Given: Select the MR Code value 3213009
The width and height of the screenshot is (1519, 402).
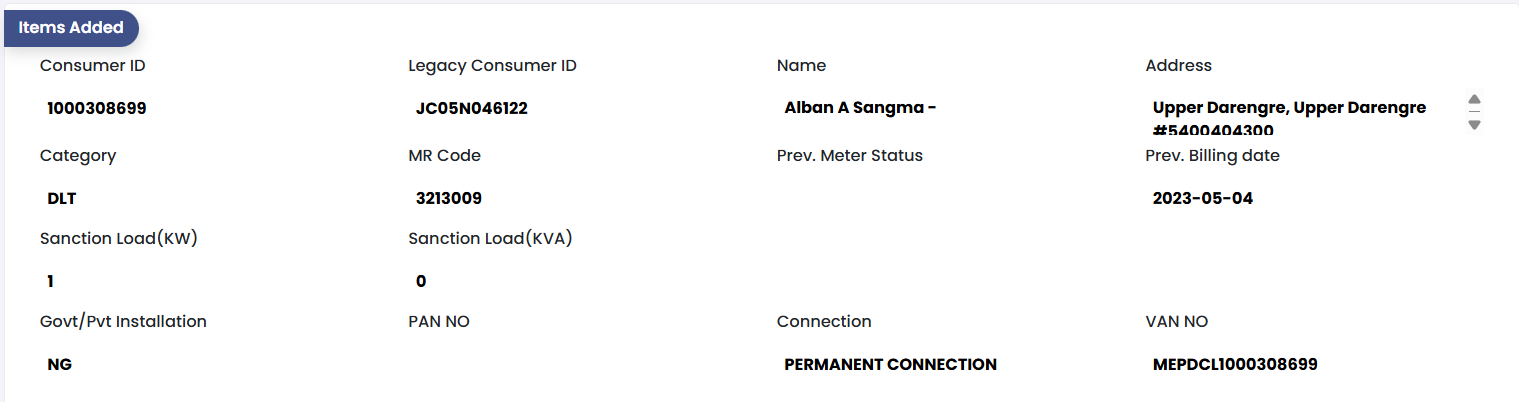Looking at the screenshot, I should click(x=449, y=198).
